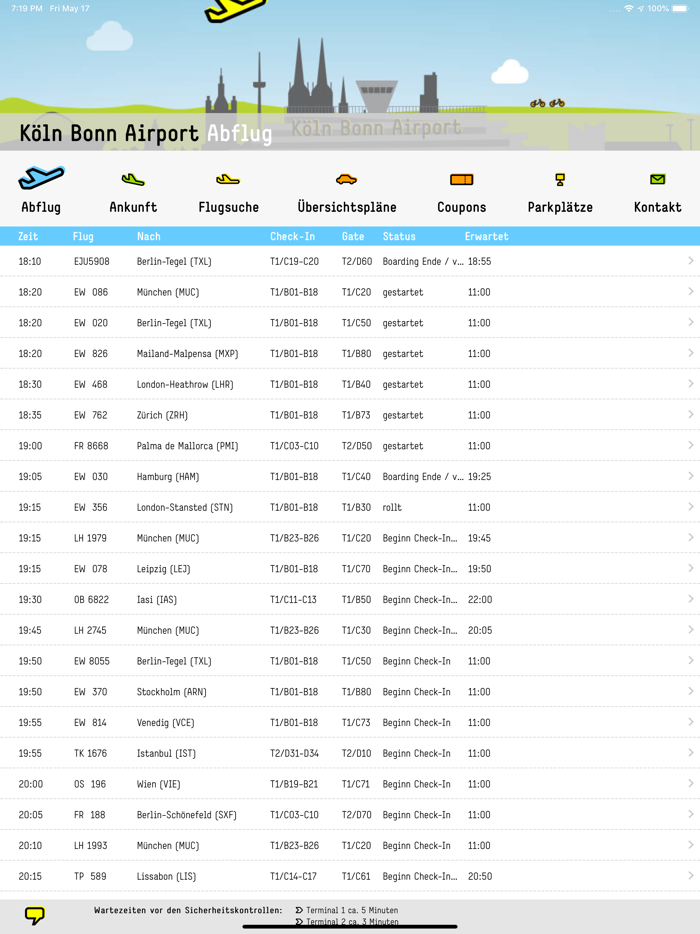Expand flight EW 826 Mailand chevron
Viewport: 700px width, 934px height.
click(x=690, y=353)
